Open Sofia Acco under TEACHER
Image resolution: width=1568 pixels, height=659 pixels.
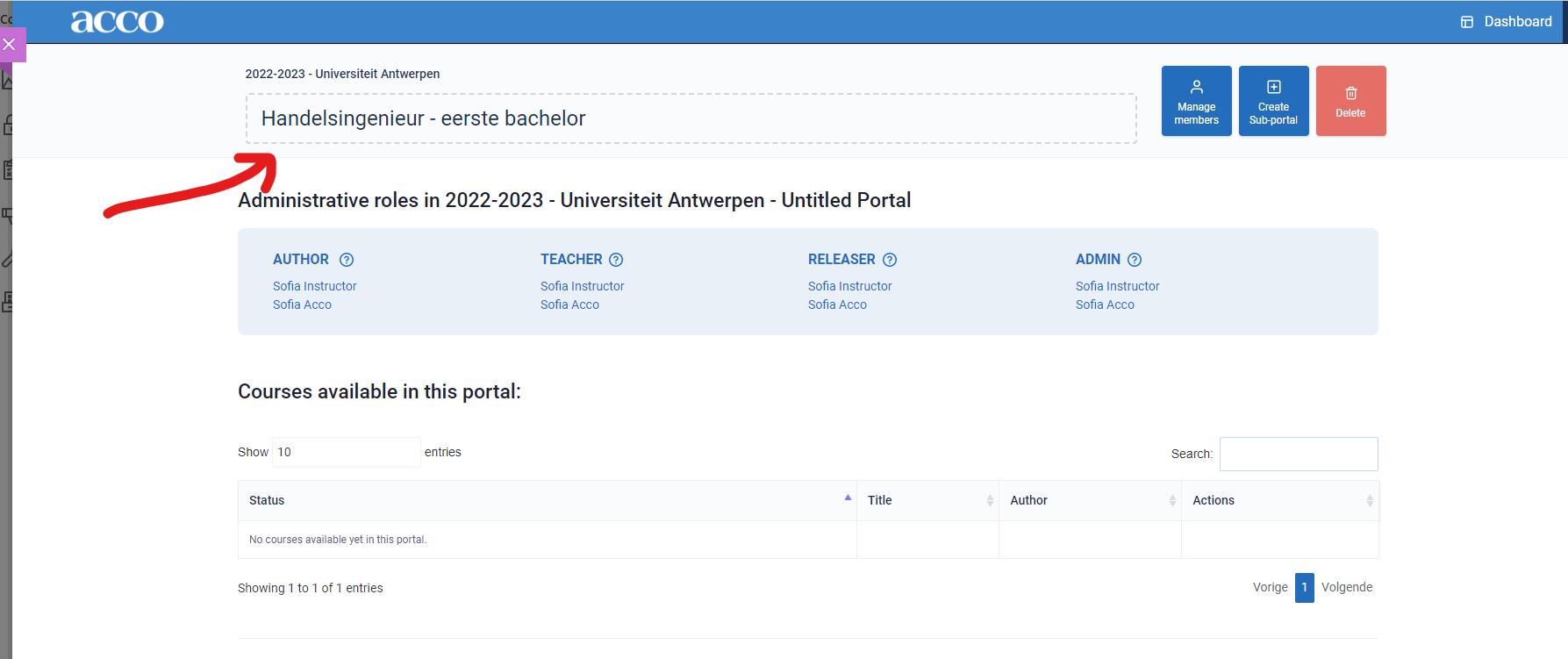click(x=569, y=304)
